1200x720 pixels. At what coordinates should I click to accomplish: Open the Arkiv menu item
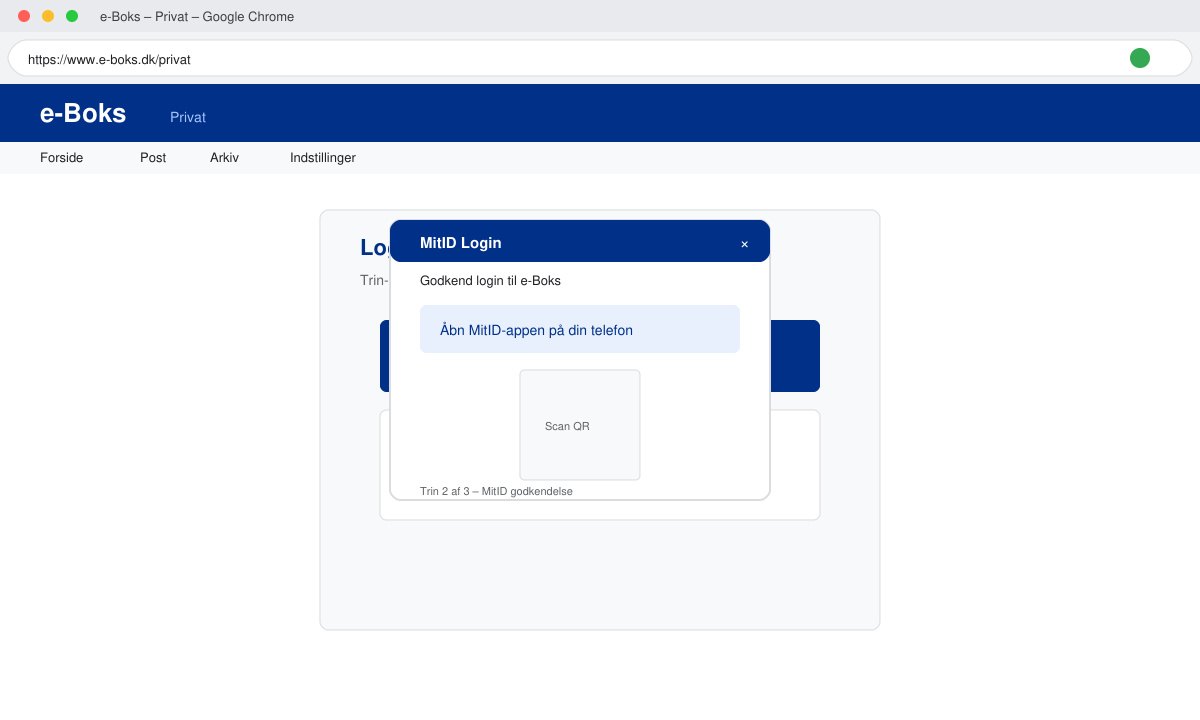(x=224, y=158)
